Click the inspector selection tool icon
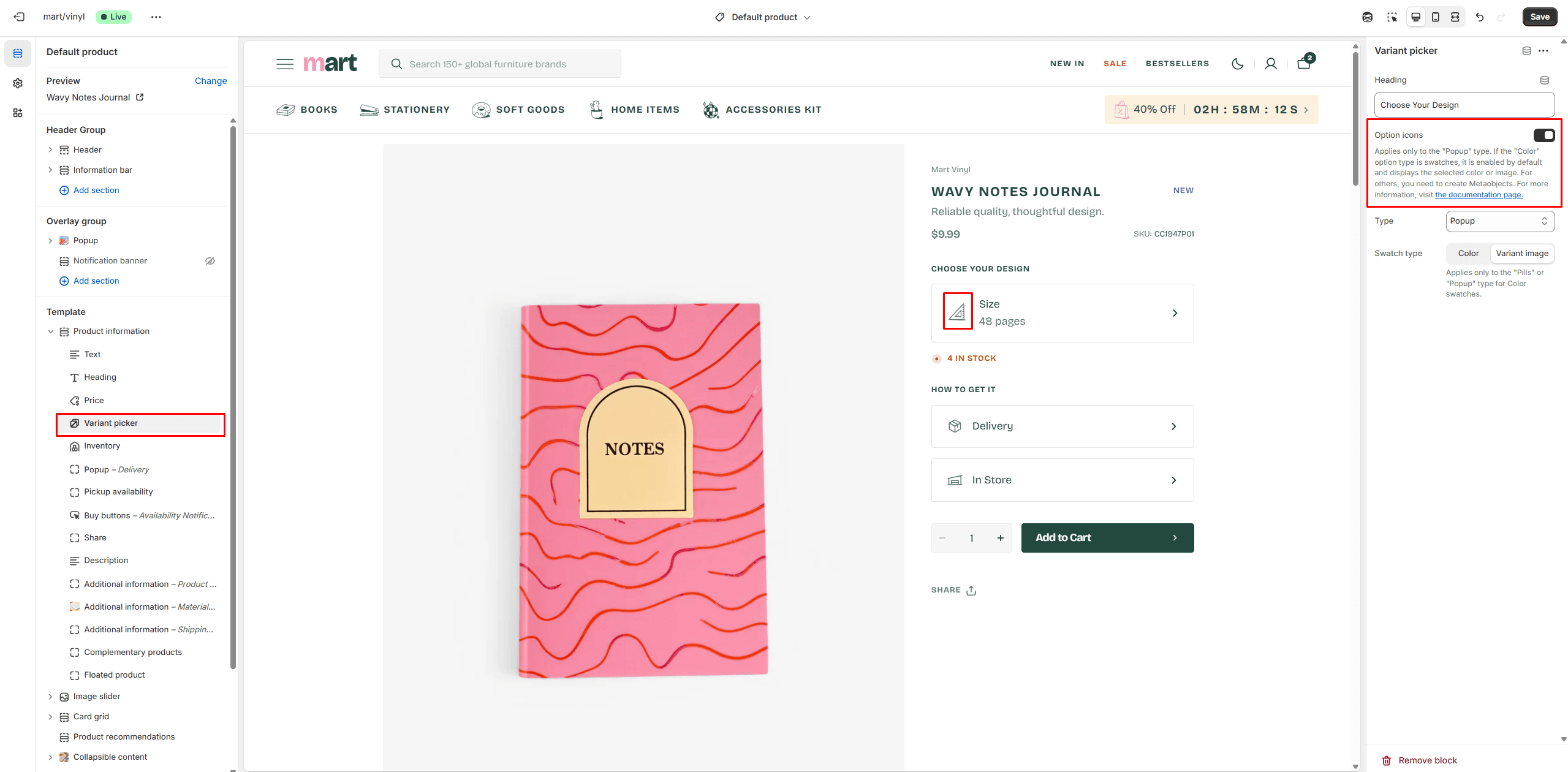Screen dimensions: 1568x772 (x=1392, y=17)
